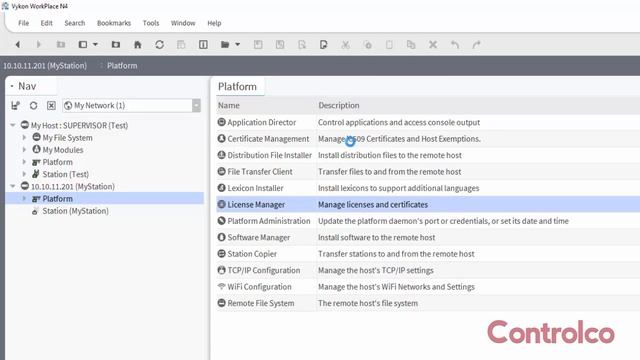640x360 pixels.
Task: Select Station (MyStation) in Nav tree
Action: click(x=76, y=211)
